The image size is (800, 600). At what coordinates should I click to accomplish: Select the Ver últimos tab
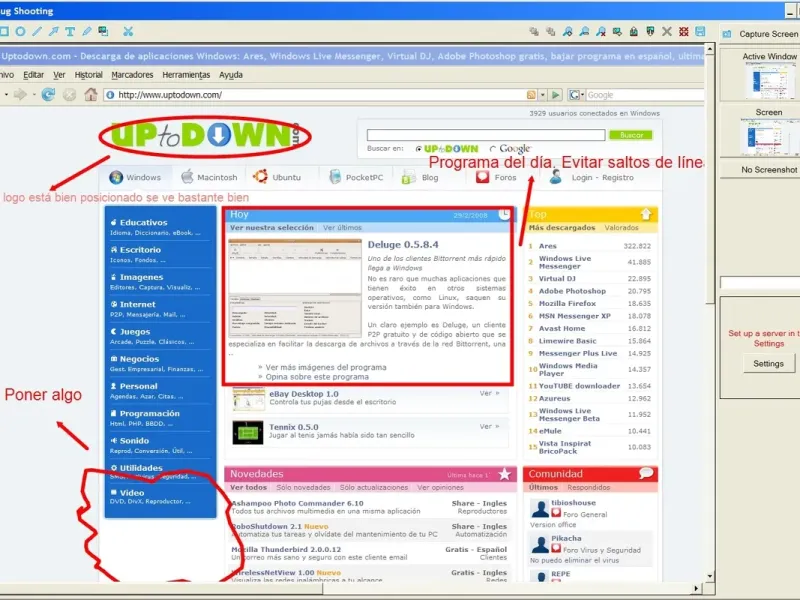(x=342, y=228)
